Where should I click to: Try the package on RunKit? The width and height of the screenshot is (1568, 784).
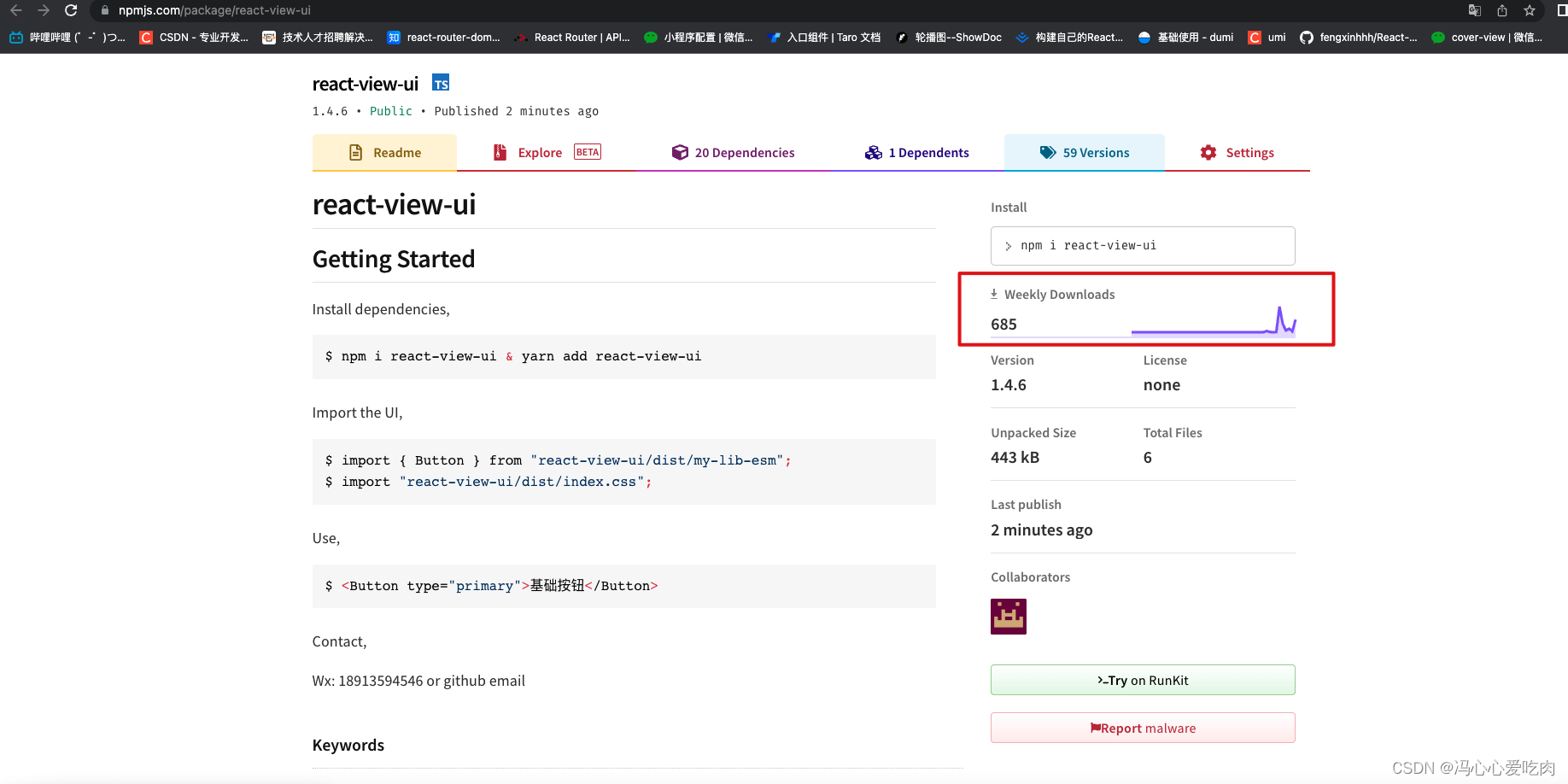click(x=1143, y=681)
